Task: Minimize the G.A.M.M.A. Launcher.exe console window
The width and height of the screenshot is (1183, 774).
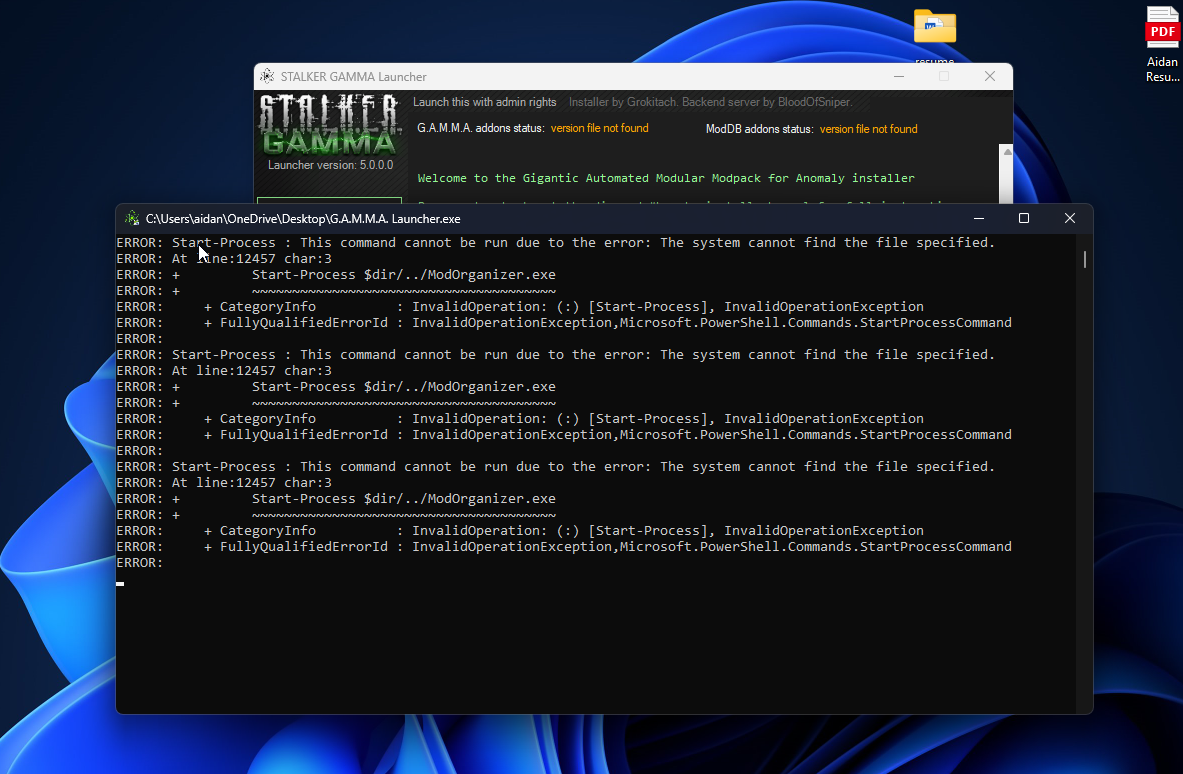Action: pyautogui.click(x=979, y=219)
